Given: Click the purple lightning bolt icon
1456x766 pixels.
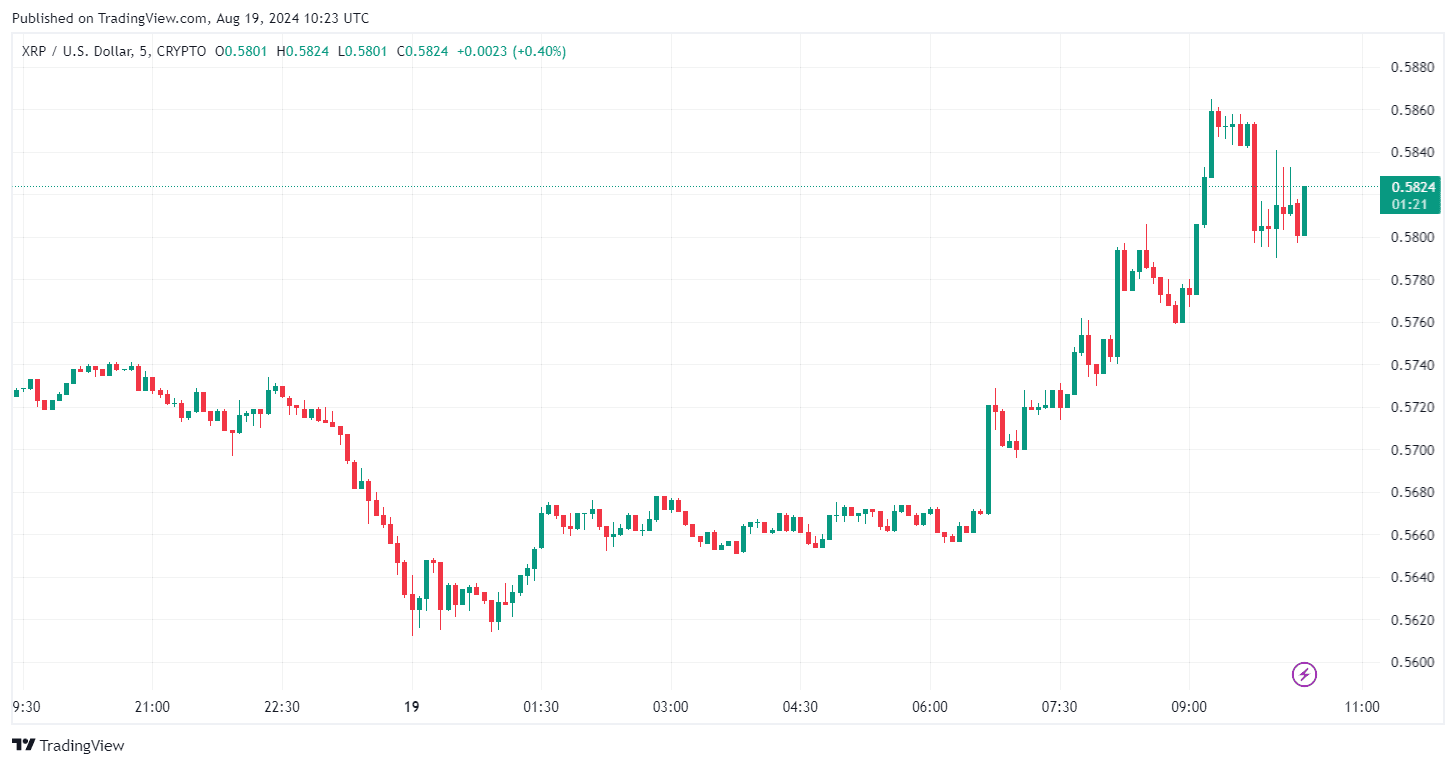Looking at the screenshot, I should pos(1305,674).
